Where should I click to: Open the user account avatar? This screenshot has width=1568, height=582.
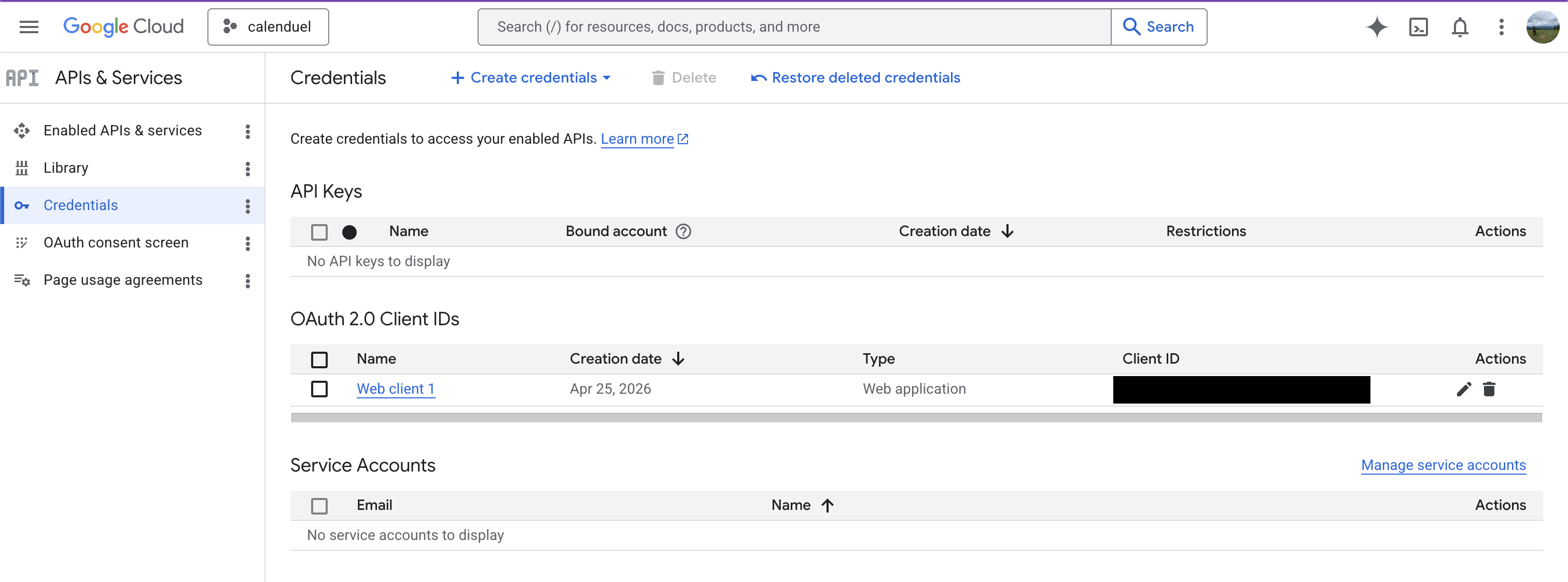tap(1543, 27)
